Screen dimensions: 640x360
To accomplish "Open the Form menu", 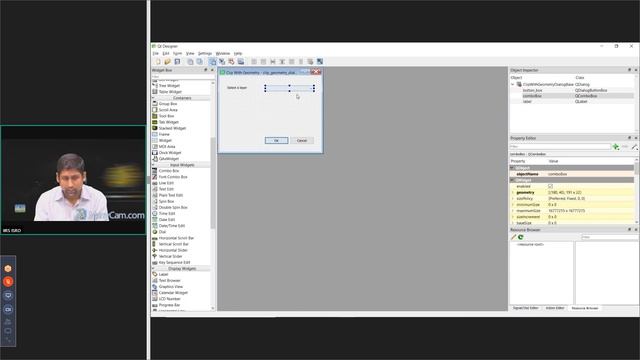I will pyautogui.click(x=177, y=53).
